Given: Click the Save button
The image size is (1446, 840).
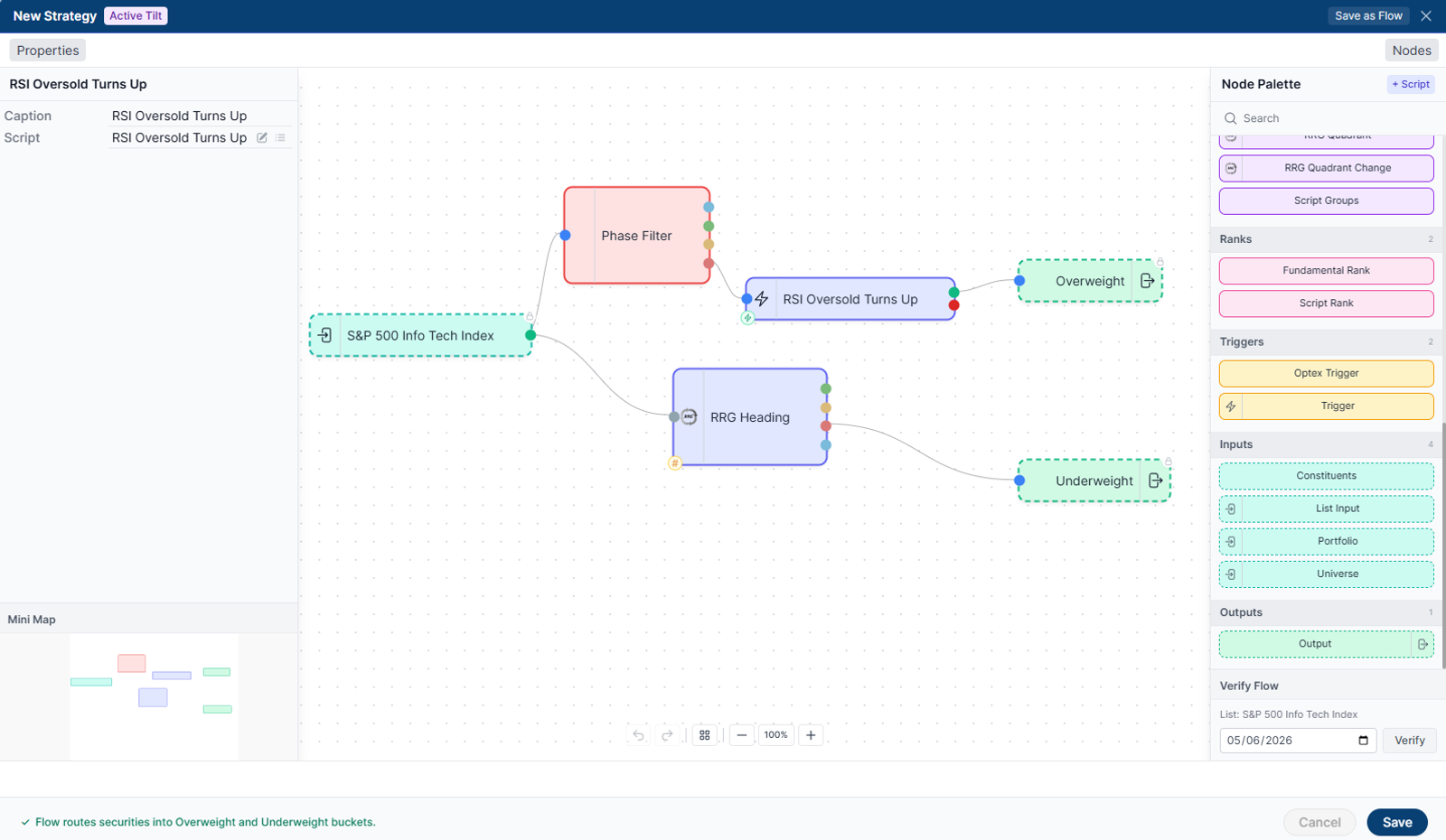Looking at the screenshot, I should tap(1397, 822).
